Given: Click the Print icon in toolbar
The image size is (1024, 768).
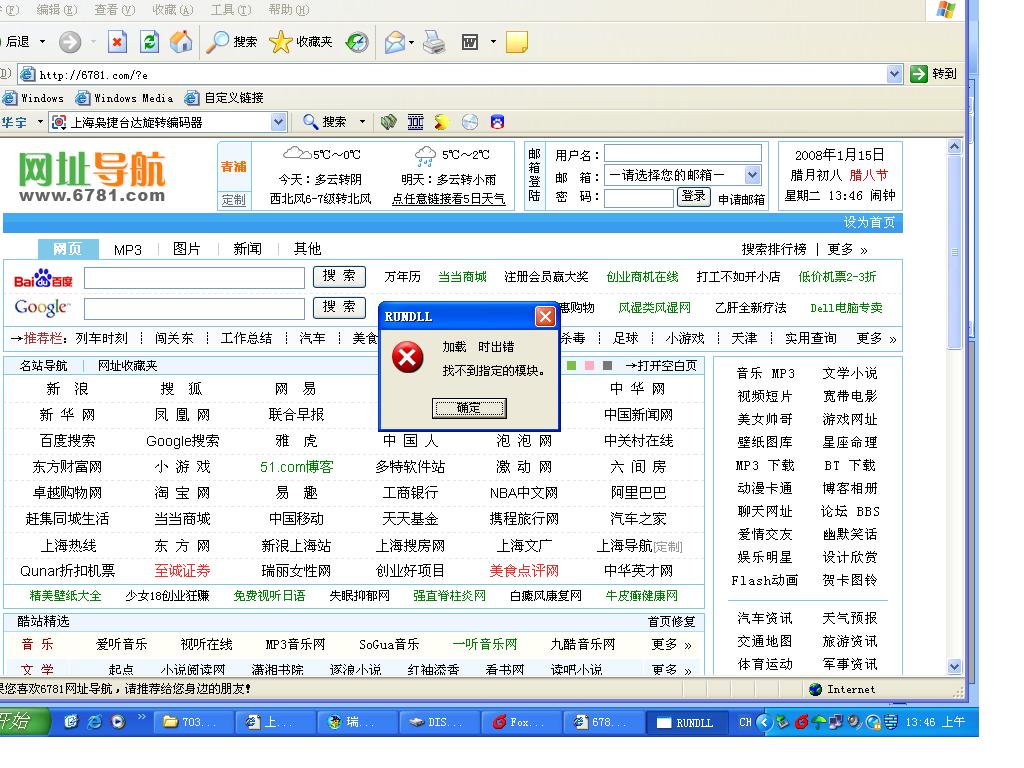Looking at the screenshot, I should coord(434,42).
